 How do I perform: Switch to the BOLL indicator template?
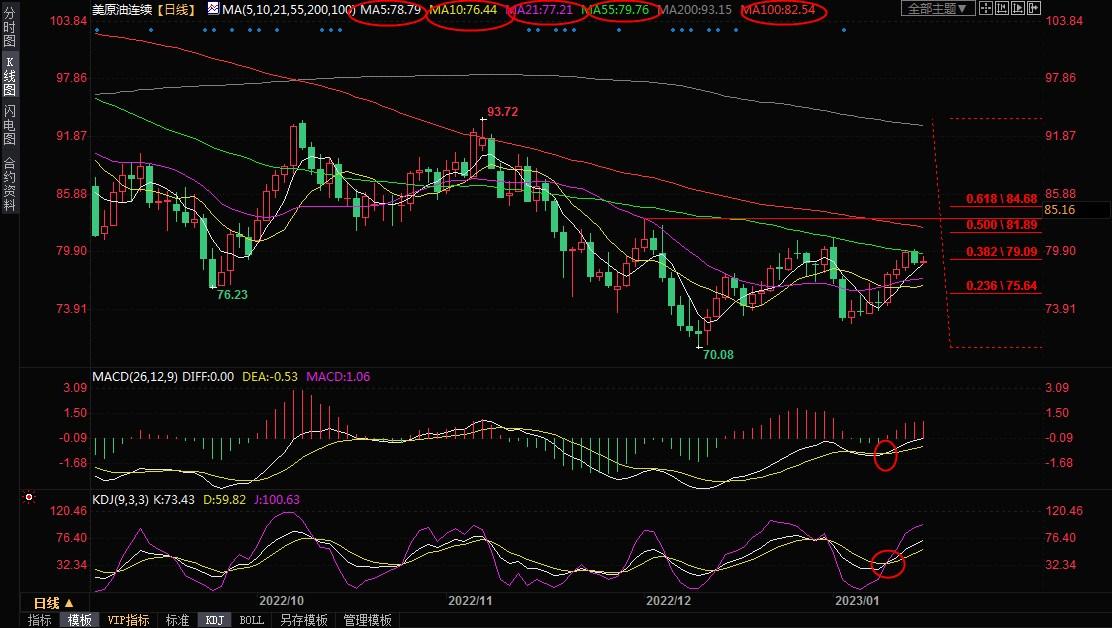(x=251, y=620)
